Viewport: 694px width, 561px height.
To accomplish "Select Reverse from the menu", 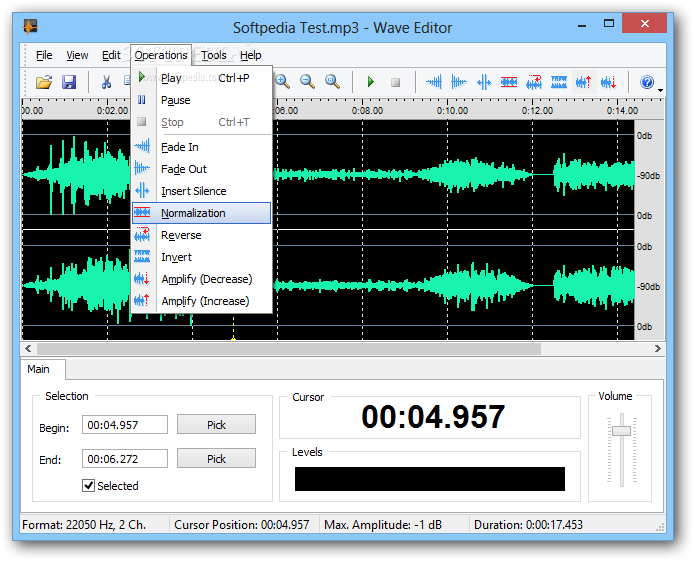I will (201, 235).
